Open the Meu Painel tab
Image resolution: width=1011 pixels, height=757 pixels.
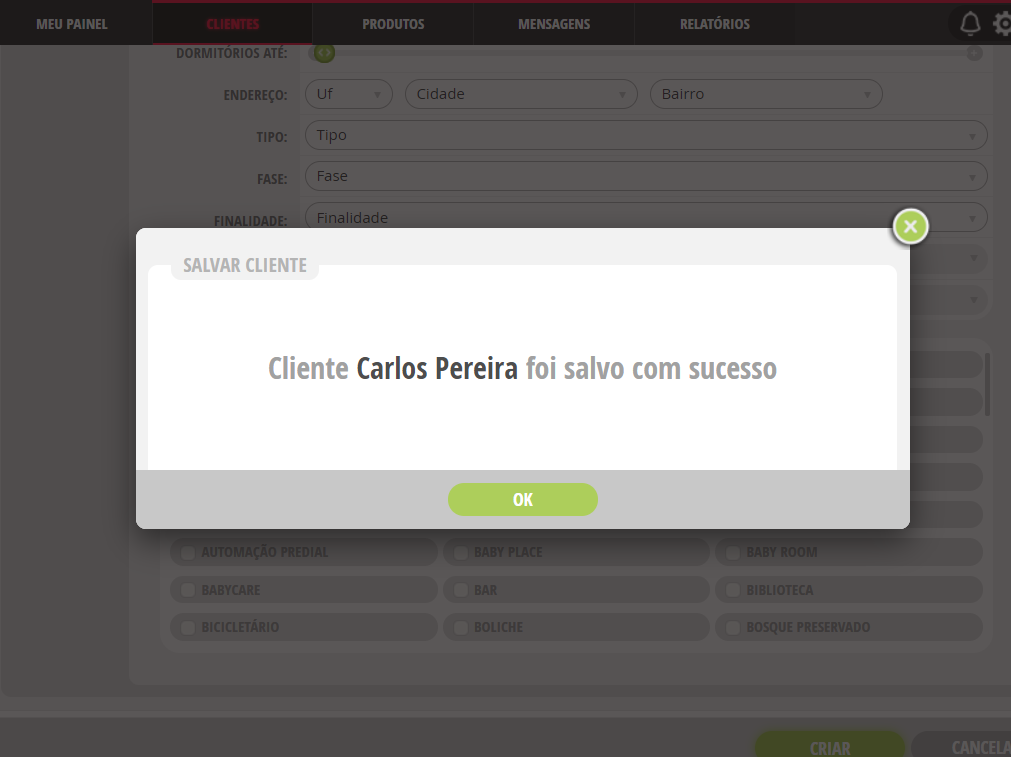click(72, 24)
